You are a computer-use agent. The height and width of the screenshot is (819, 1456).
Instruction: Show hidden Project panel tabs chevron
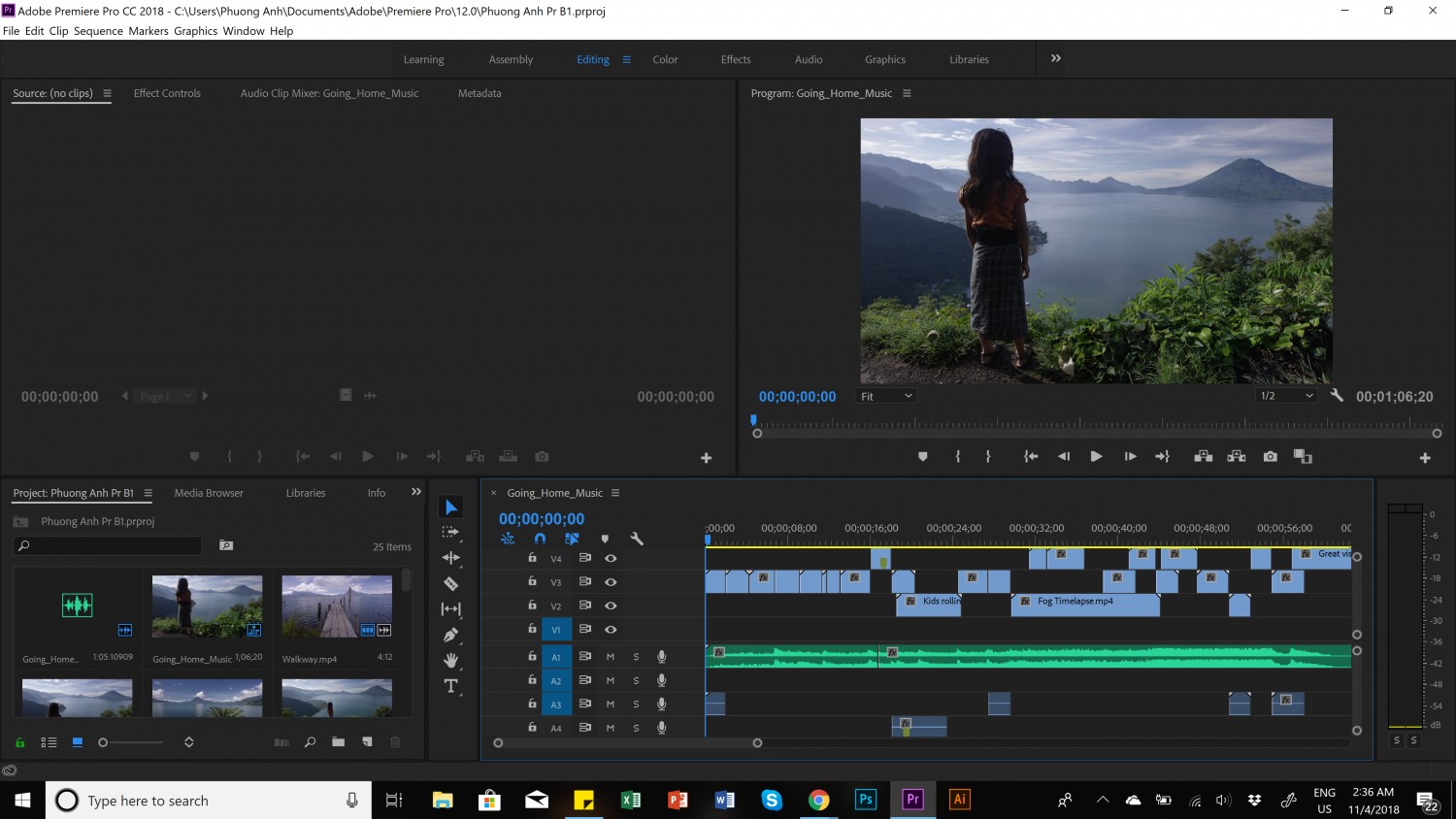(x=416, y=492)
